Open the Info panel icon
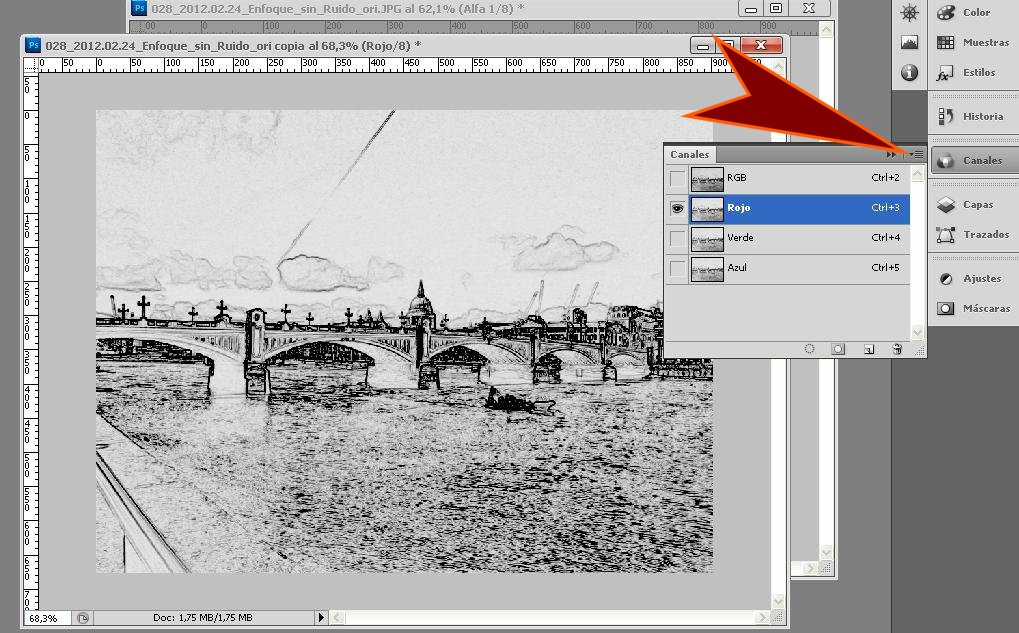This screenshot has width=1019, height=633. (x=909, y=73)
